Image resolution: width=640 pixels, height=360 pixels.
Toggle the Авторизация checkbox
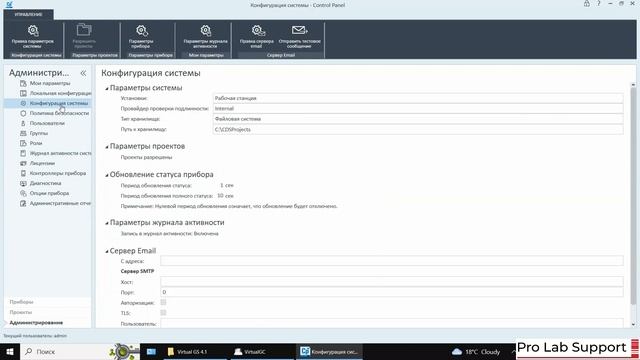click(163, 302)
